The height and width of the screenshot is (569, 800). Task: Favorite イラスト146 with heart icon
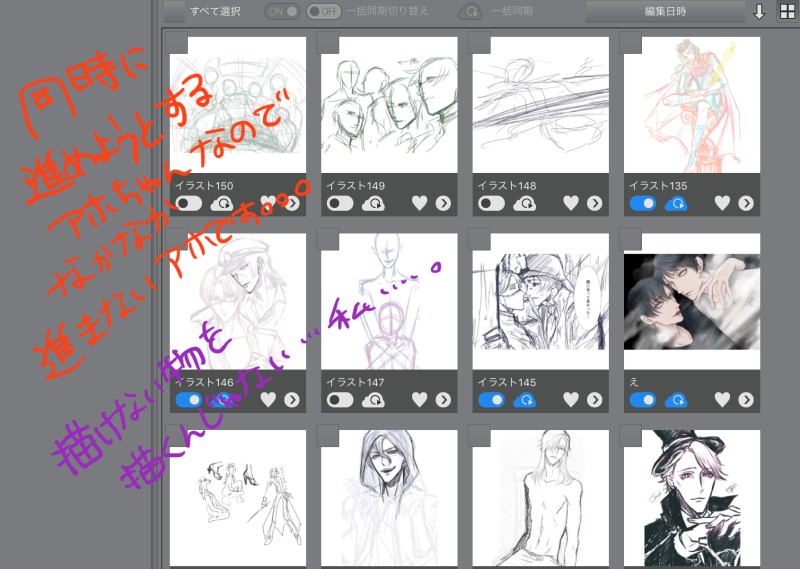click(x=268, y=400)
